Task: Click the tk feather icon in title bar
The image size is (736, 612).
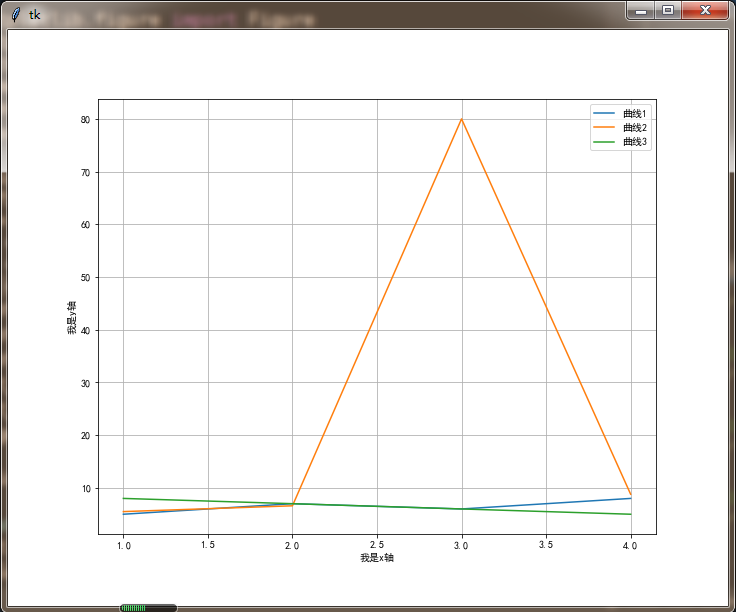Action: (16, 15)
